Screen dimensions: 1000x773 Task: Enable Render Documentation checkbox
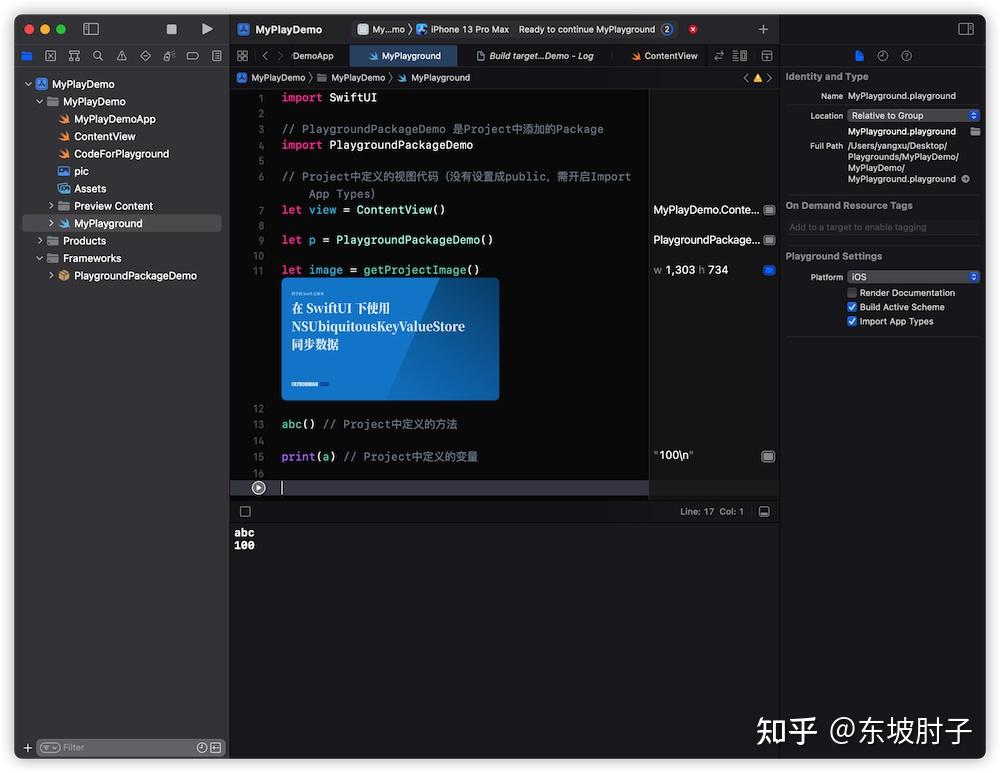pyautogui.click(x=851, y=293)
